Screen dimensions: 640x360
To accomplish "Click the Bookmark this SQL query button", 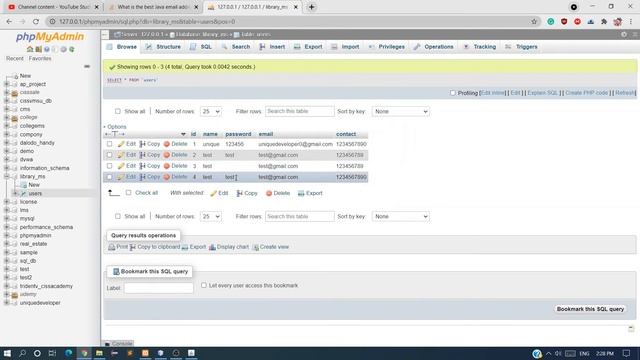I will (x=590, y=309).
